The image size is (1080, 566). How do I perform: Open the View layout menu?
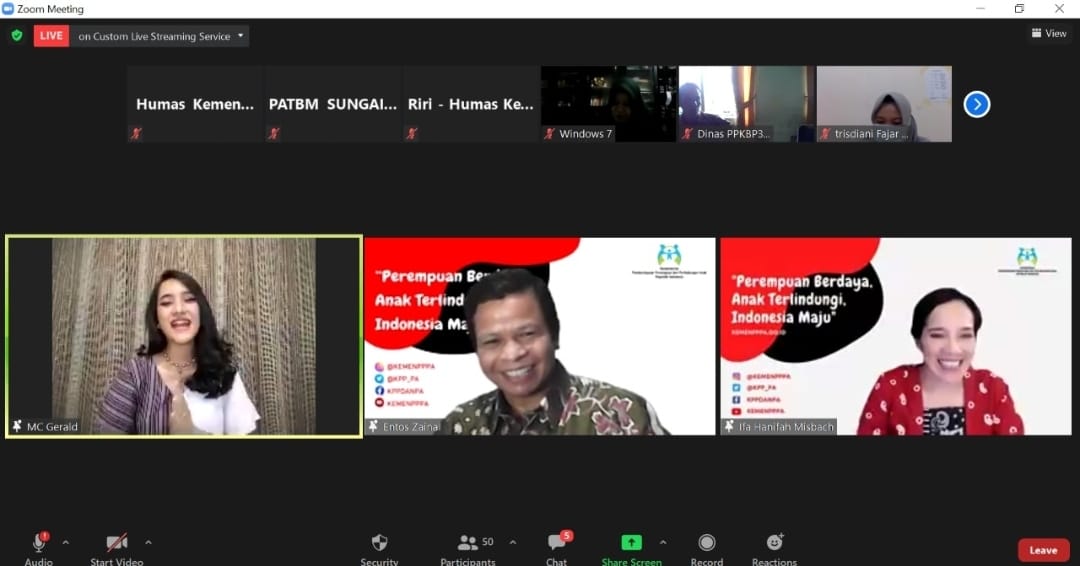[x=1049, y=33]
